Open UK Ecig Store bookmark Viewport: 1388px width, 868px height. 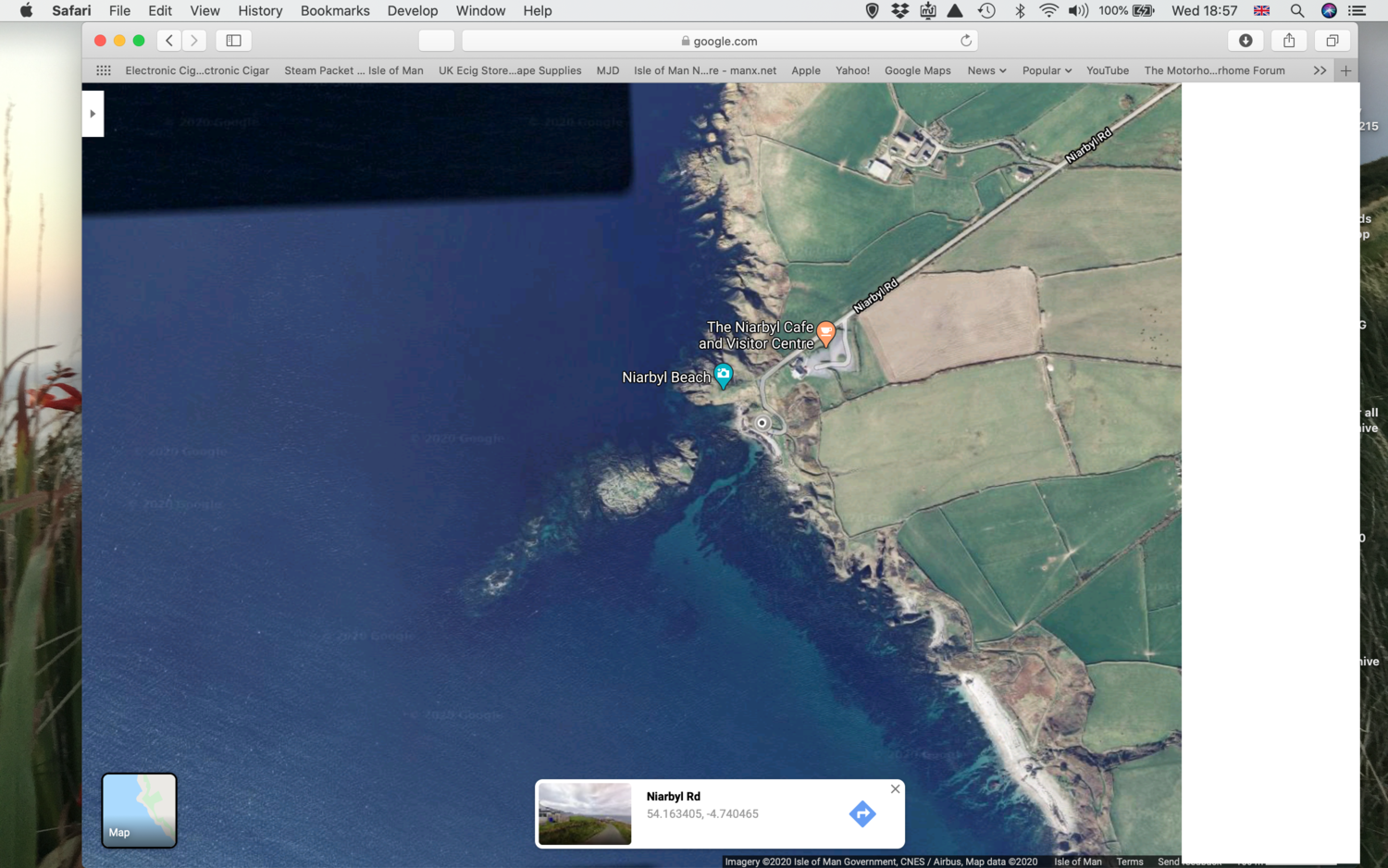510,70
